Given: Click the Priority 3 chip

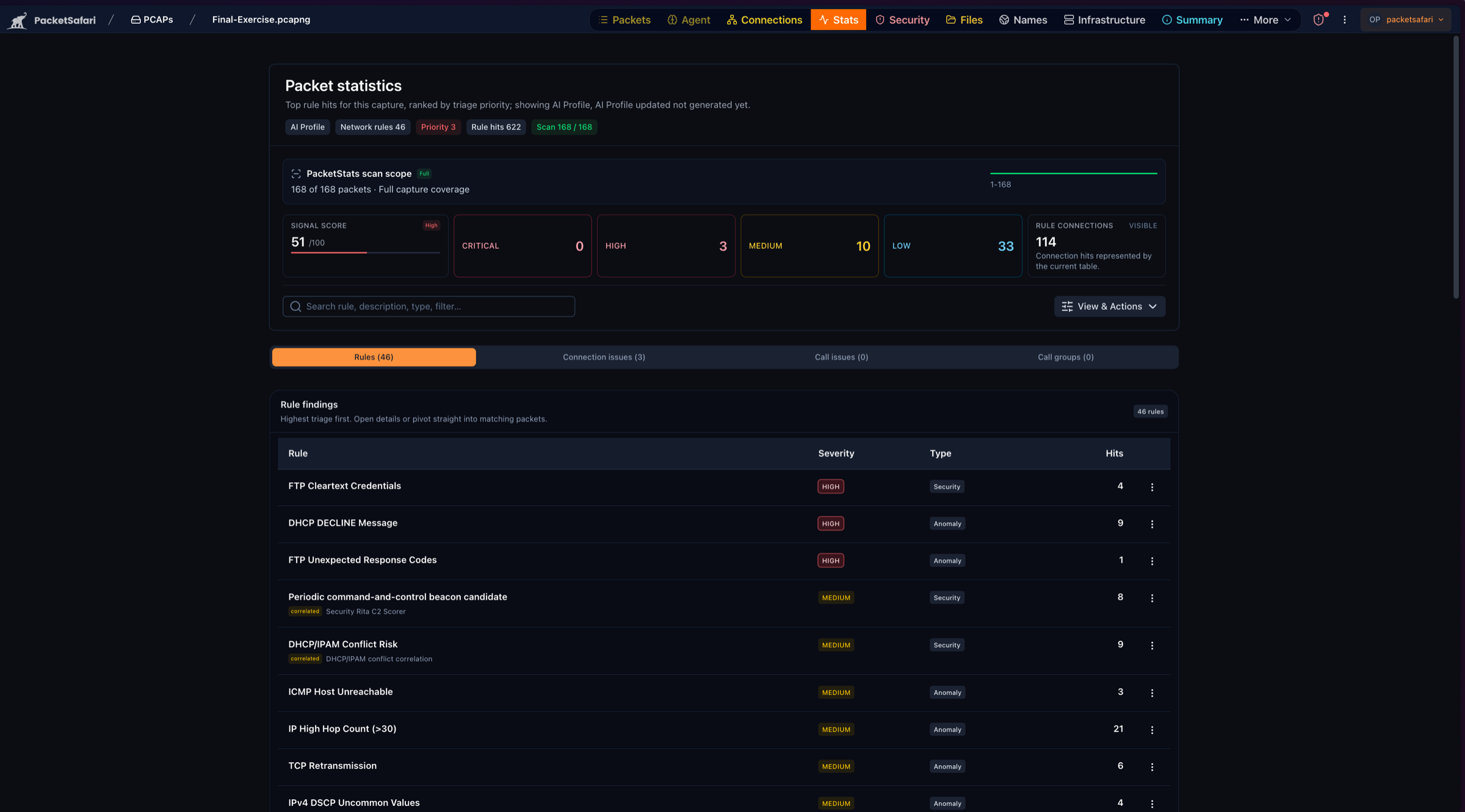Looking at the screenshot, I should (438, 127).
